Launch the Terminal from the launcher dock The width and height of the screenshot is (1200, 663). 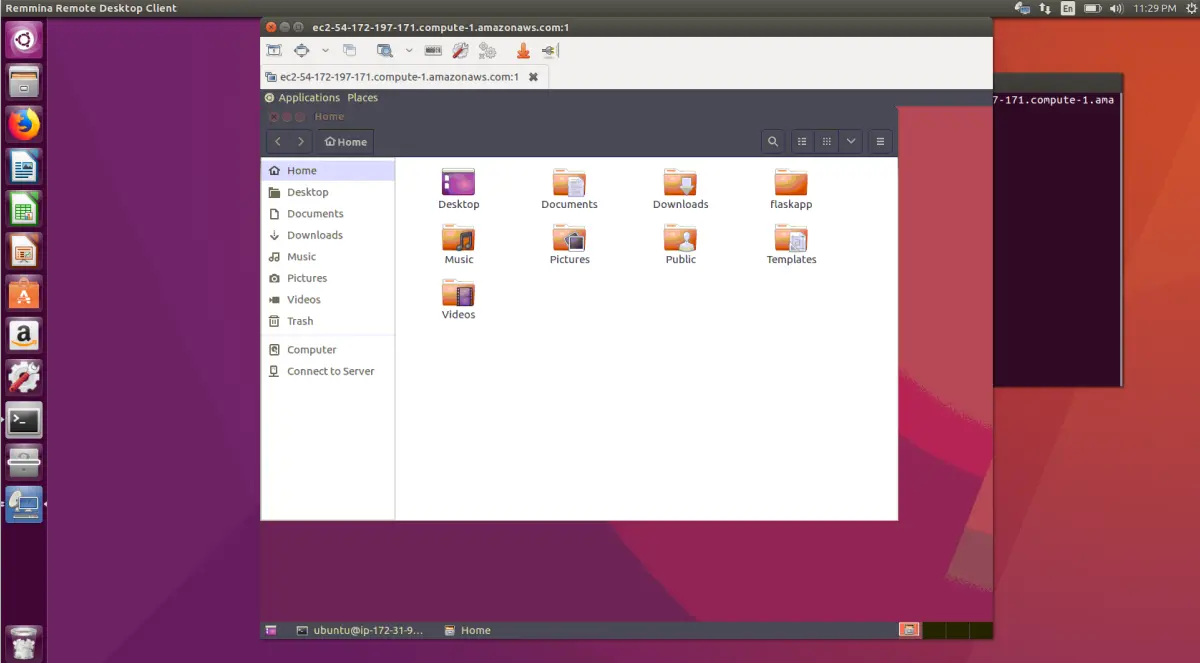23,420
